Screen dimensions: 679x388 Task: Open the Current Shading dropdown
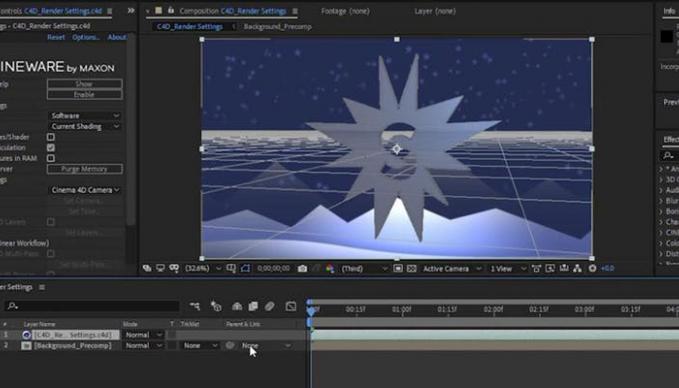pos(84,126)
